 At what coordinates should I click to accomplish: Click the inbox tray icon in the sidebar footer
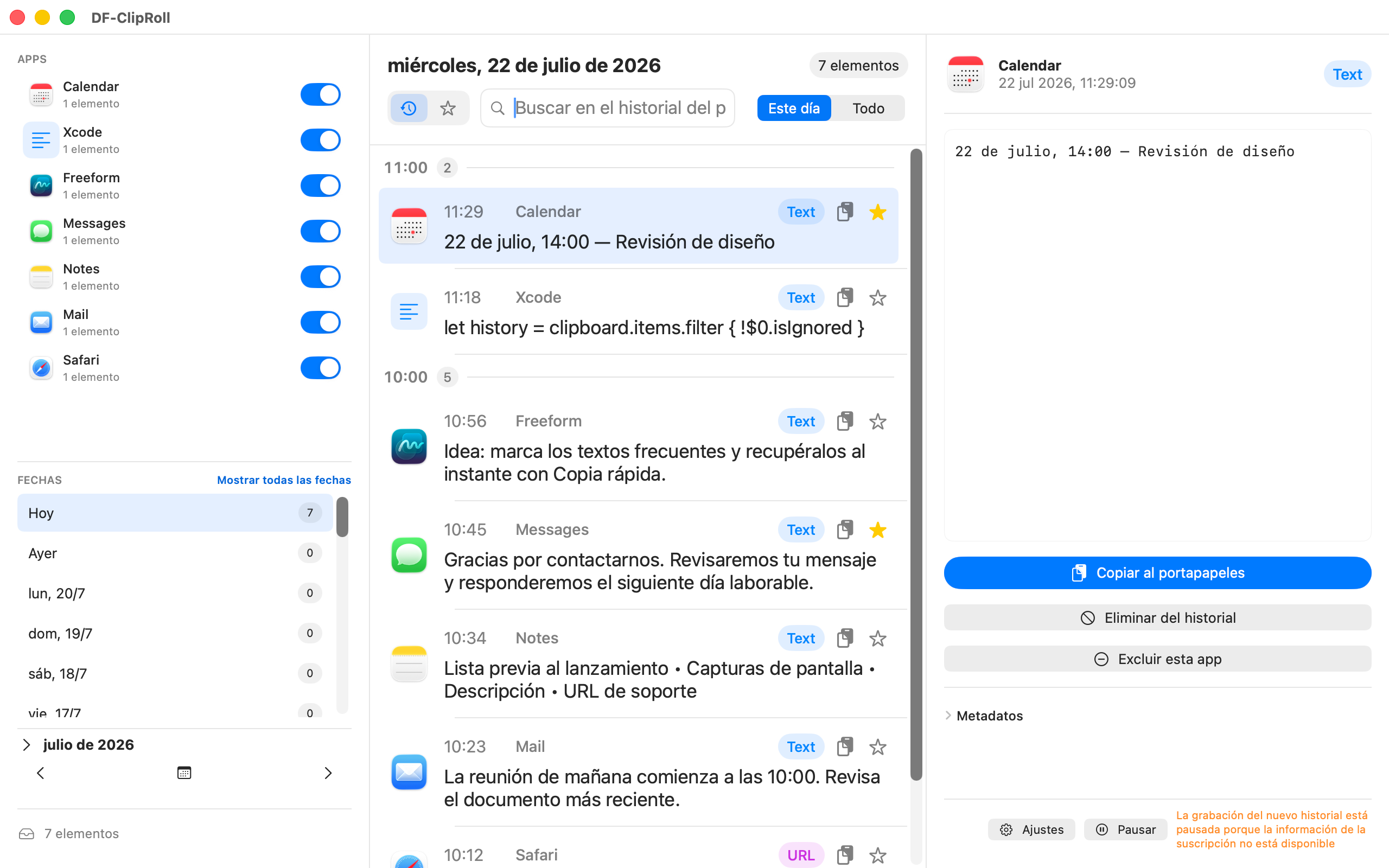27,834
